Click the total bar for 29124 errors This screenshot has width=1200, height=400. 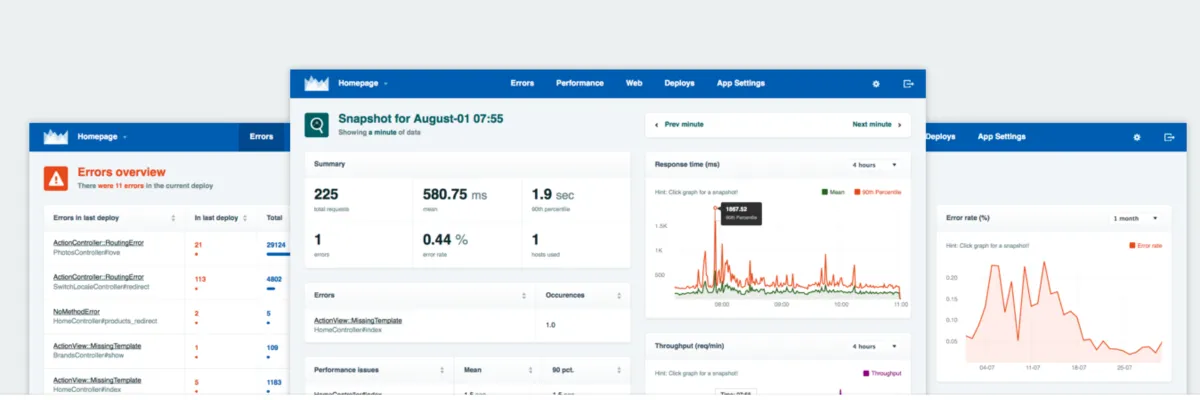pyautogui.click(x=278, y=254)
